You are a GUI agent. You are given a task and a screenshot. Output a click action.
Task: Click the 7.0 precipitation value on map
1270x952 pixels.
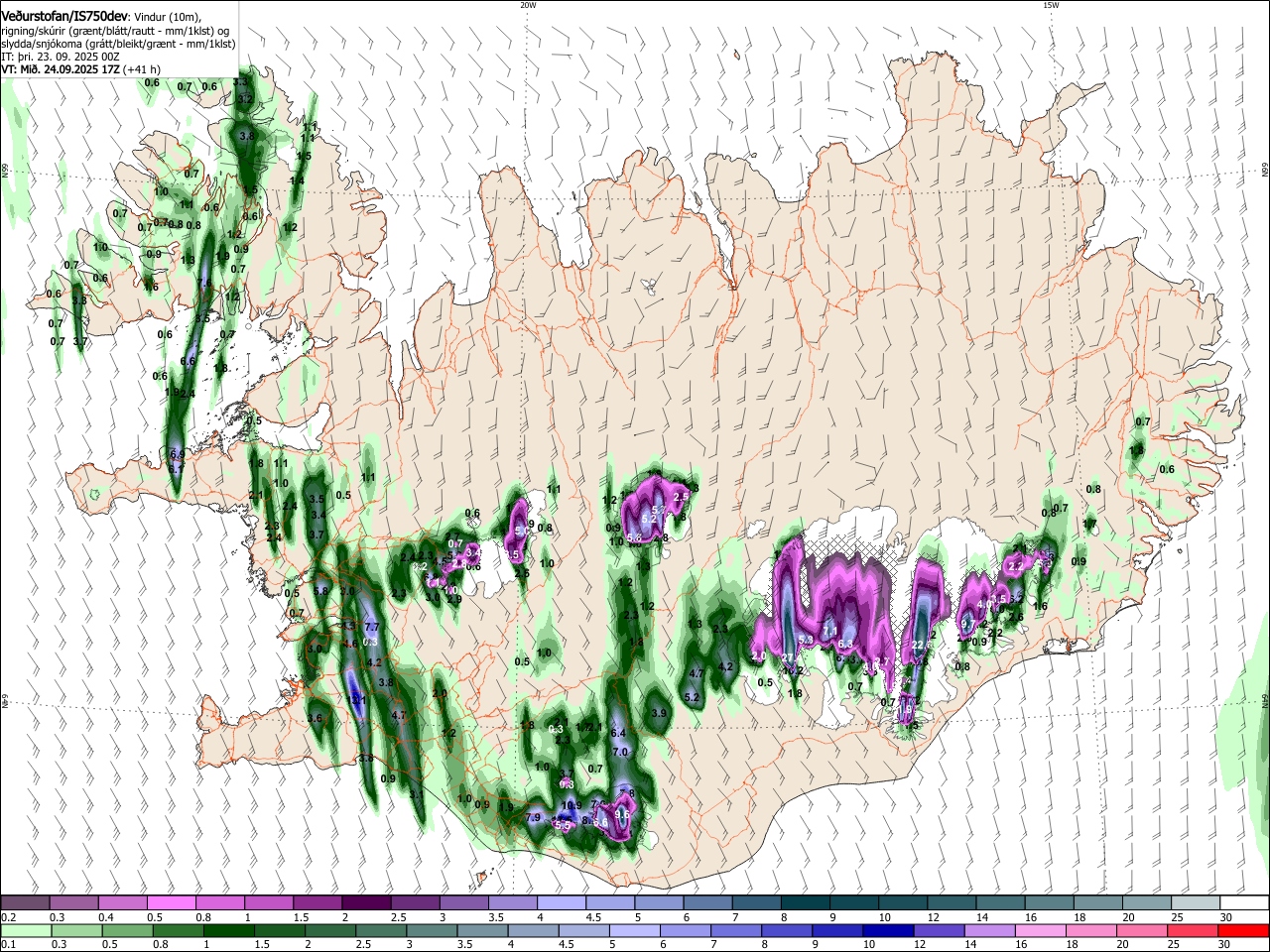pos(621,753)
